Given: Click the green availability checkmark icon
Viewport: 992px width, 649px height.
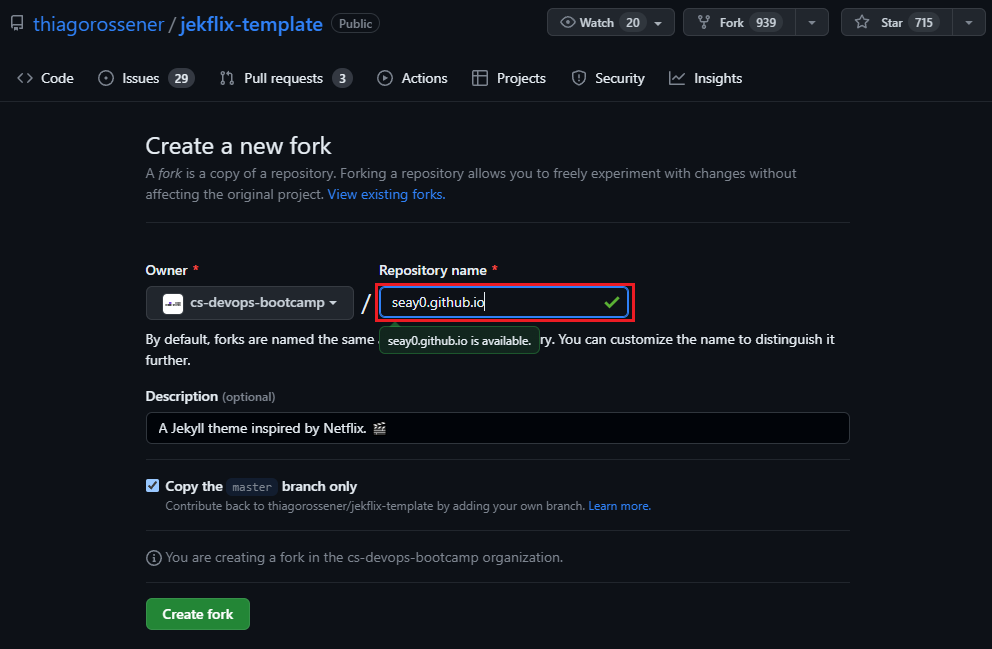Looking at the screenshot, I should (x=612, y=302).
